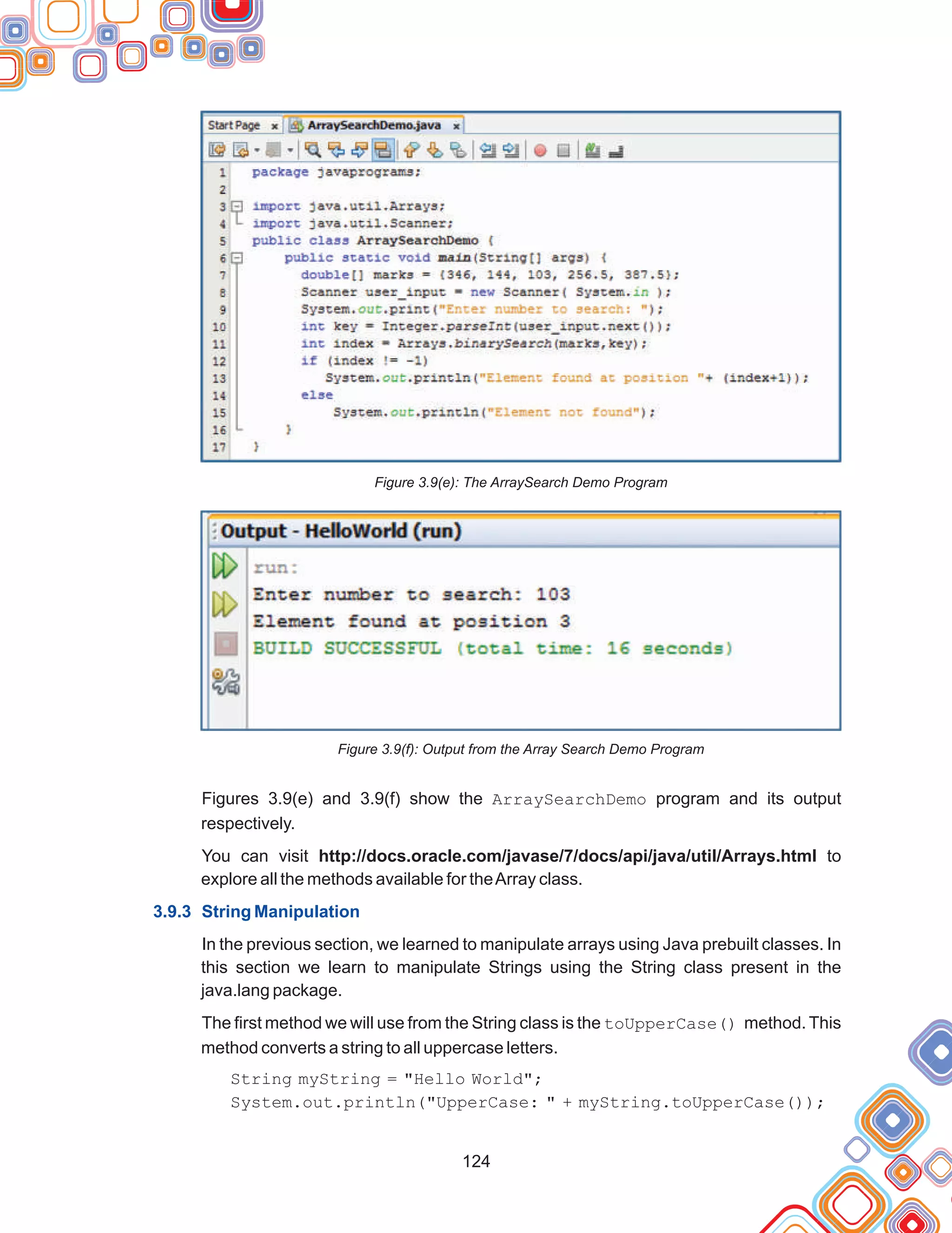Open the dropdown arrow beside Forward icon
This screenshot has height=1233, width=952.
click(x=290, y=150)
